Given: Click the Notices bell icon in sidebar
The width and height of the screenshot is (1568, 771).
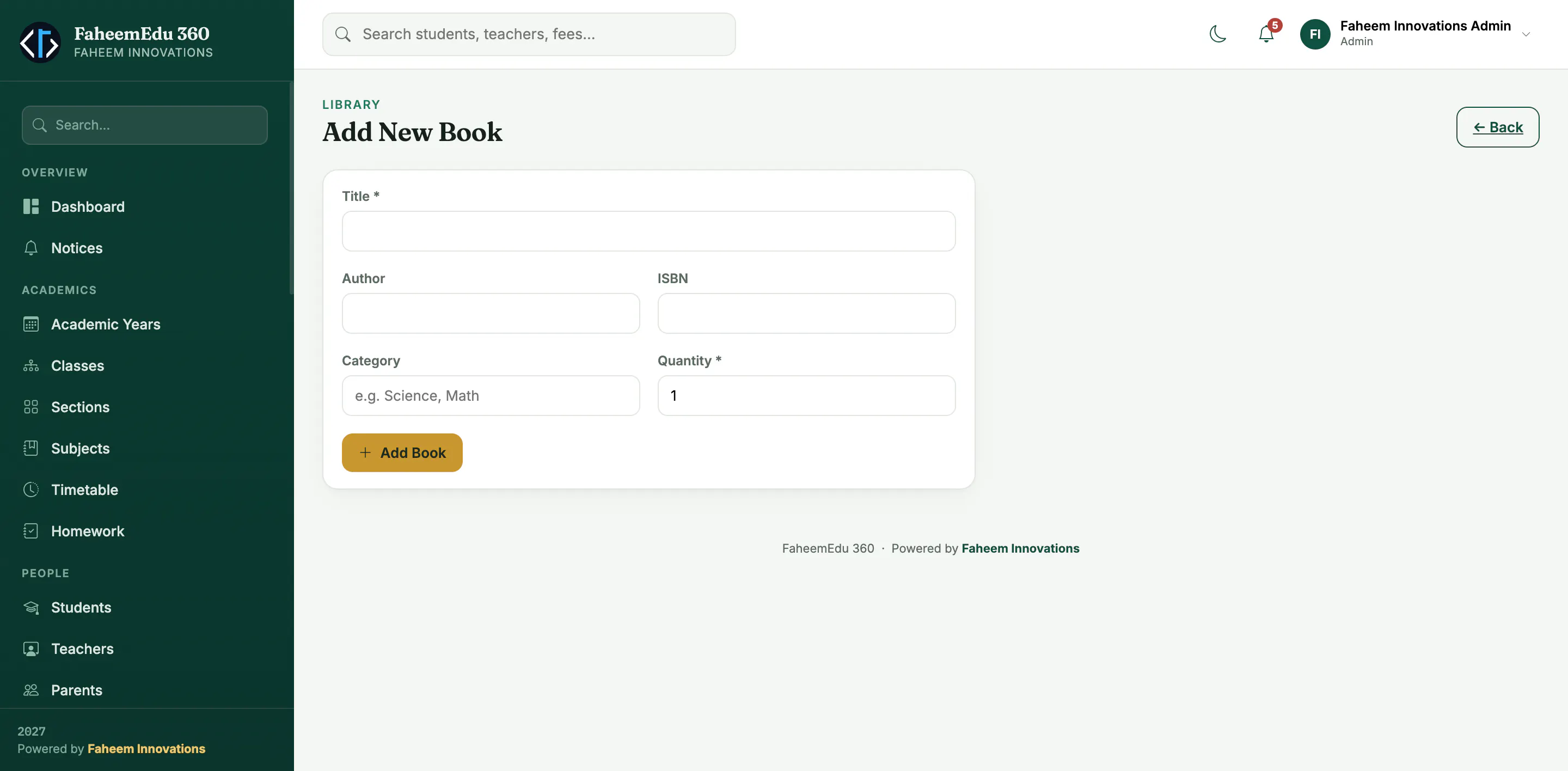Looking at the screenshot, I should 31,248.
